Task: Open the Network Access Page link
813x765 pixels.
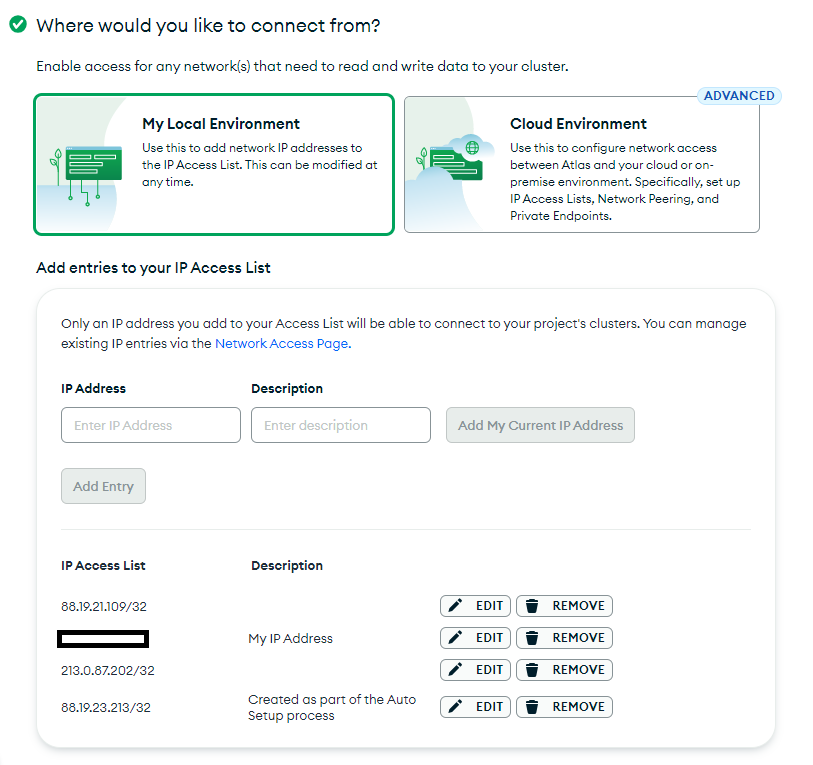Action: point(283,343)
